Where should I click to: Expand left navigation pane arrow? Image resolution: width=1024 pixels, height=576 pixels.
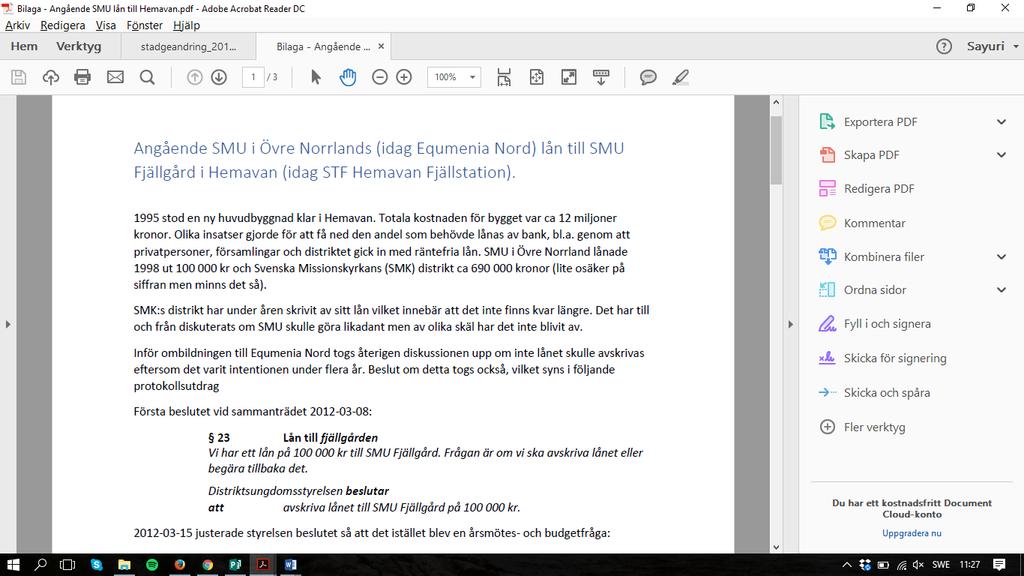tap(8, 324)
